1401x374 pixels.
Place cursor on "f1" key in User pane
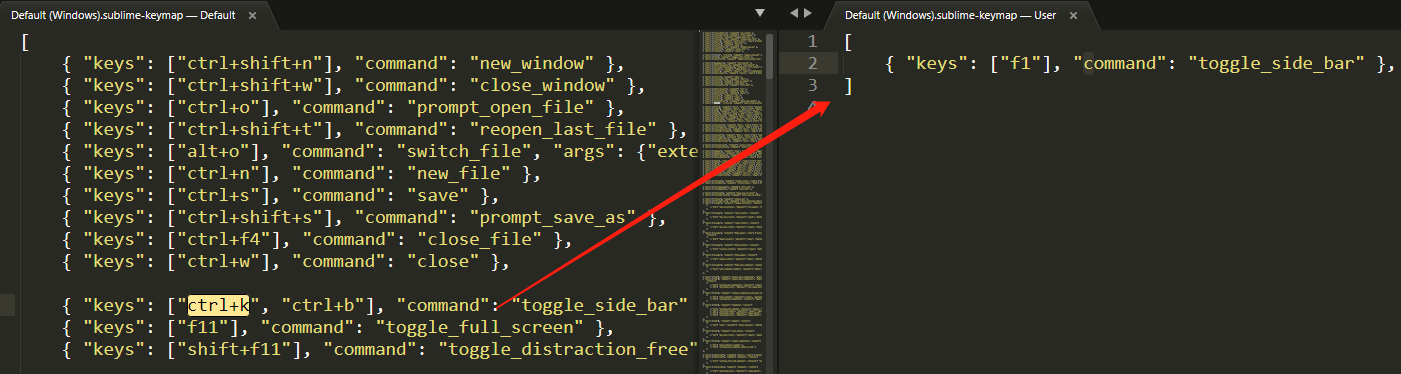[x=1018, y=64]
